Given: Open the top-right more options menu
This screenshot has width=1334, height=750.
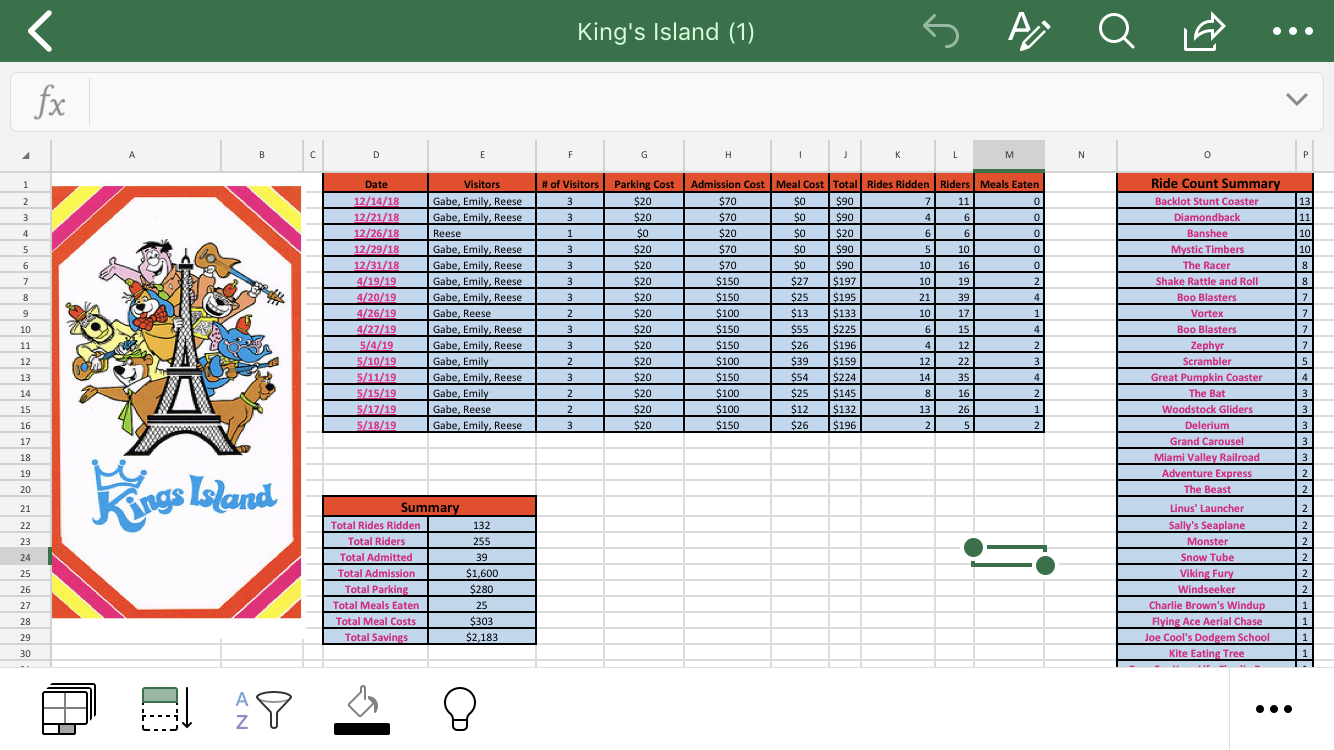Looking at the screenshot, I should [1292, 32].
